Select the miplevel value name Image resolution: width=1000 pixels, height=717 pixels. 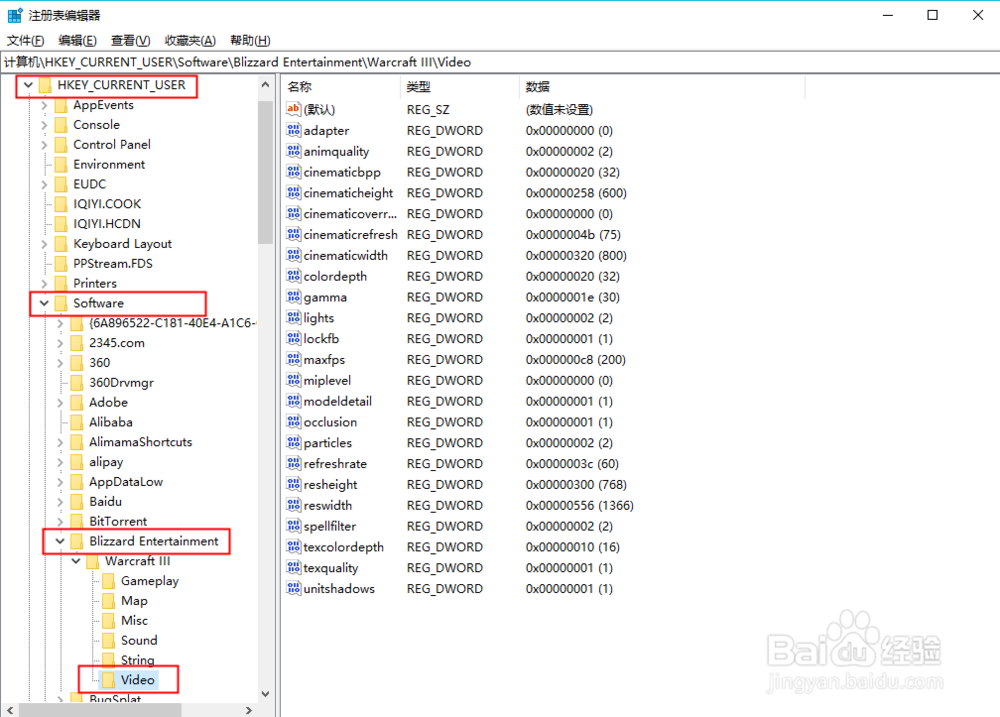[x=327, y=380]
